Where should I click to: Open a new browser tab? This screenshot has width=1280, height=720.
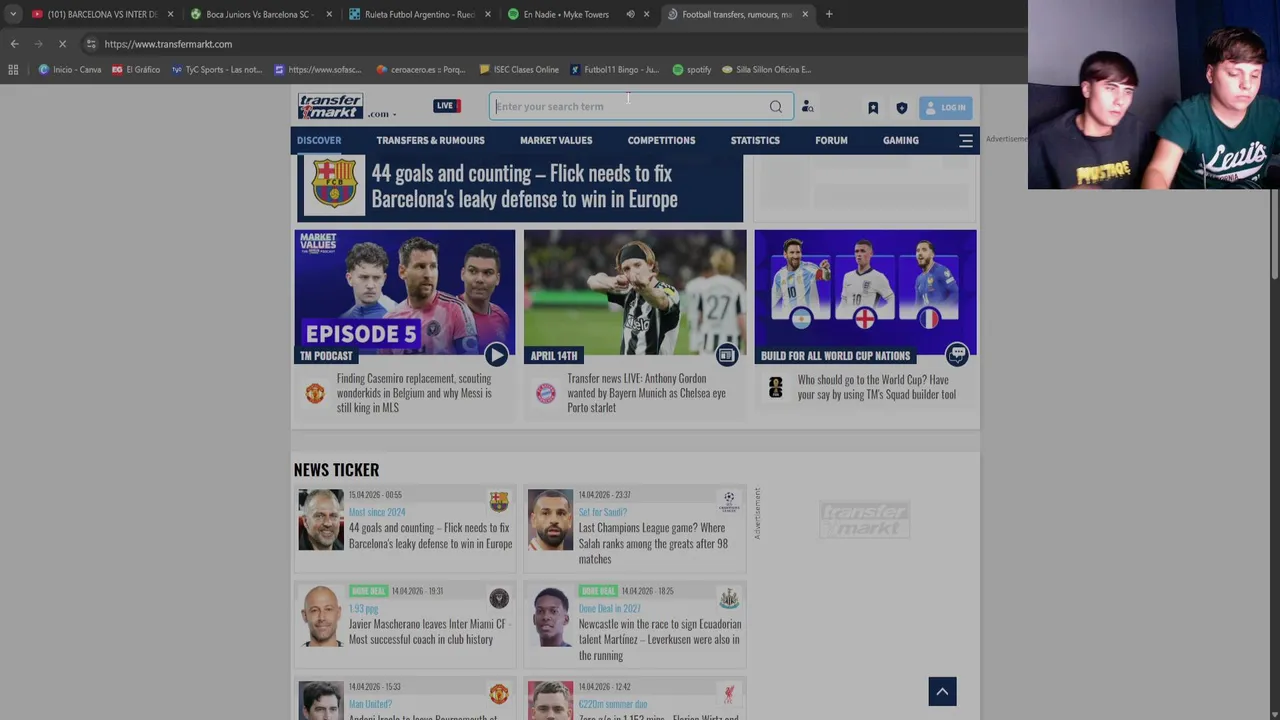point(829,14)
